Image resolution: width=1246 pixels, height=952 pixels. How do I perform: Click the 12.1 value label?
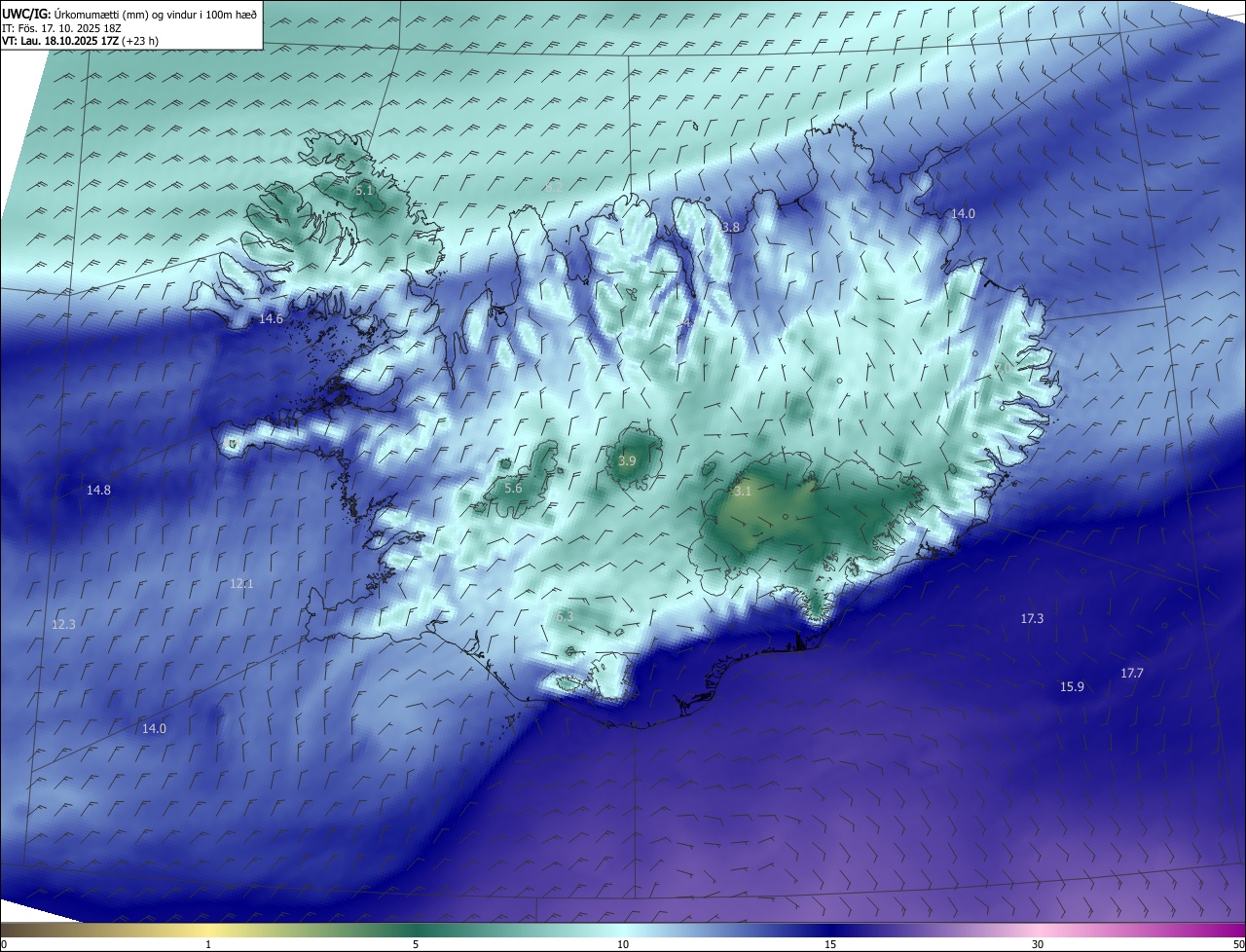click(x=241, y=584)
